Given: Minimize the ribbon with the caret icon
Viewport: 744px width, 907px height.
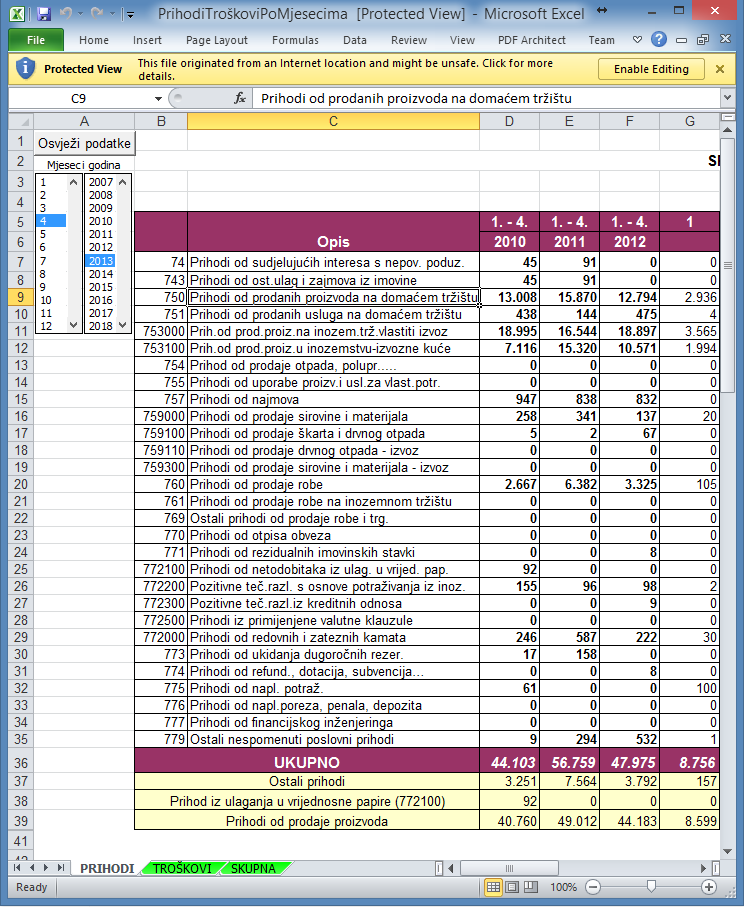Looking at the screenshot, I should (637, 40).
